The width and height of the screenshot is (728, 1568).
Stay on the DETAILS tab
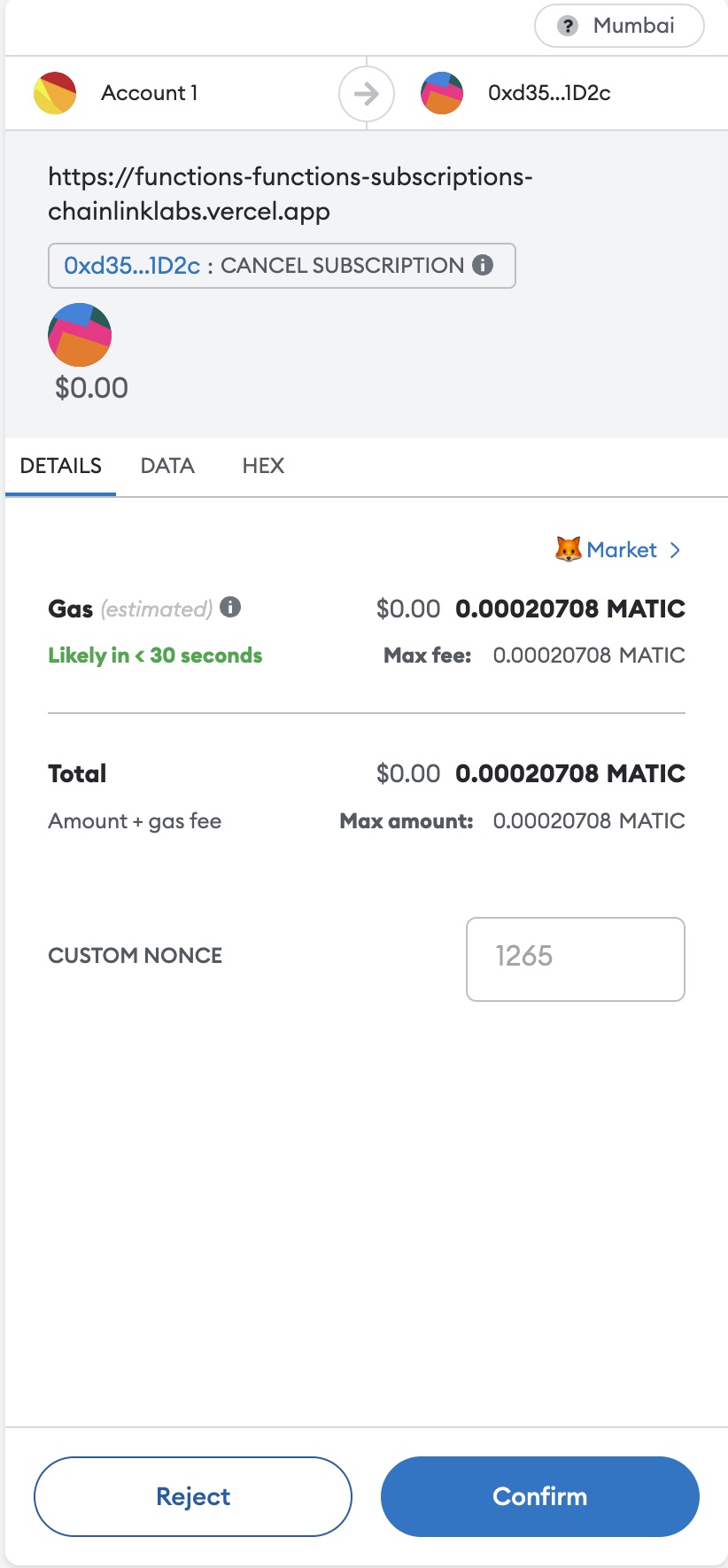pos(59,465)
